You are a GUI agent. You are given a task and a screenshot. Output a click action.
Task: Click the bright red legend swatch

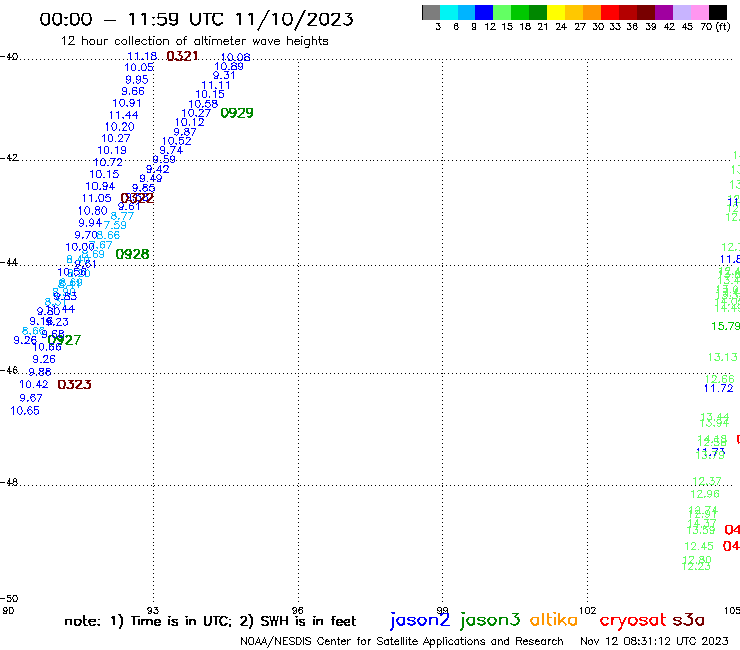click(610, 12)
